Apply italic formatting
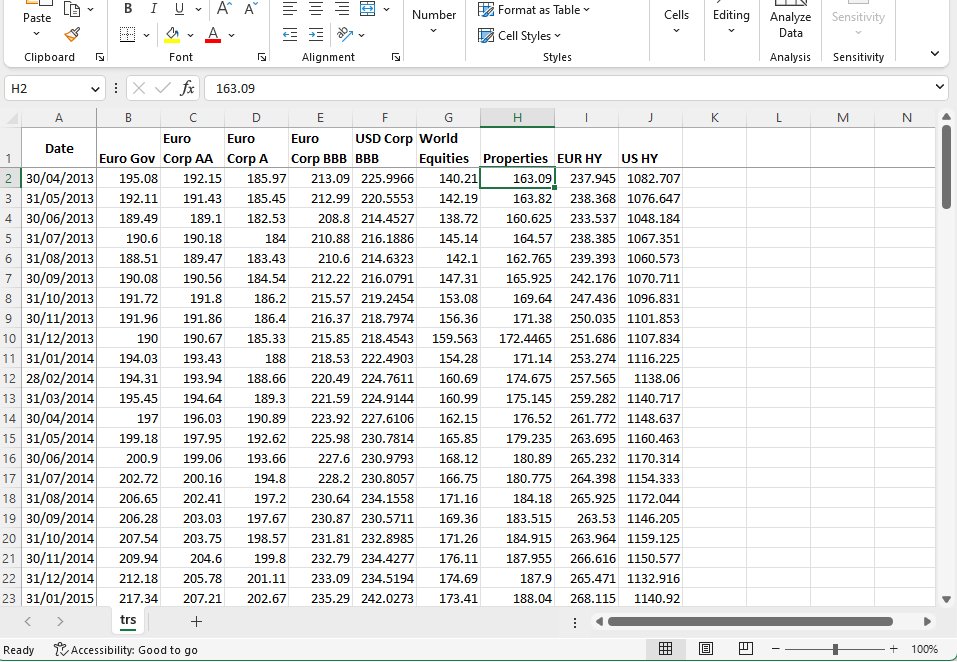Viewport: 957px width, 662px height. coord(151,8)
